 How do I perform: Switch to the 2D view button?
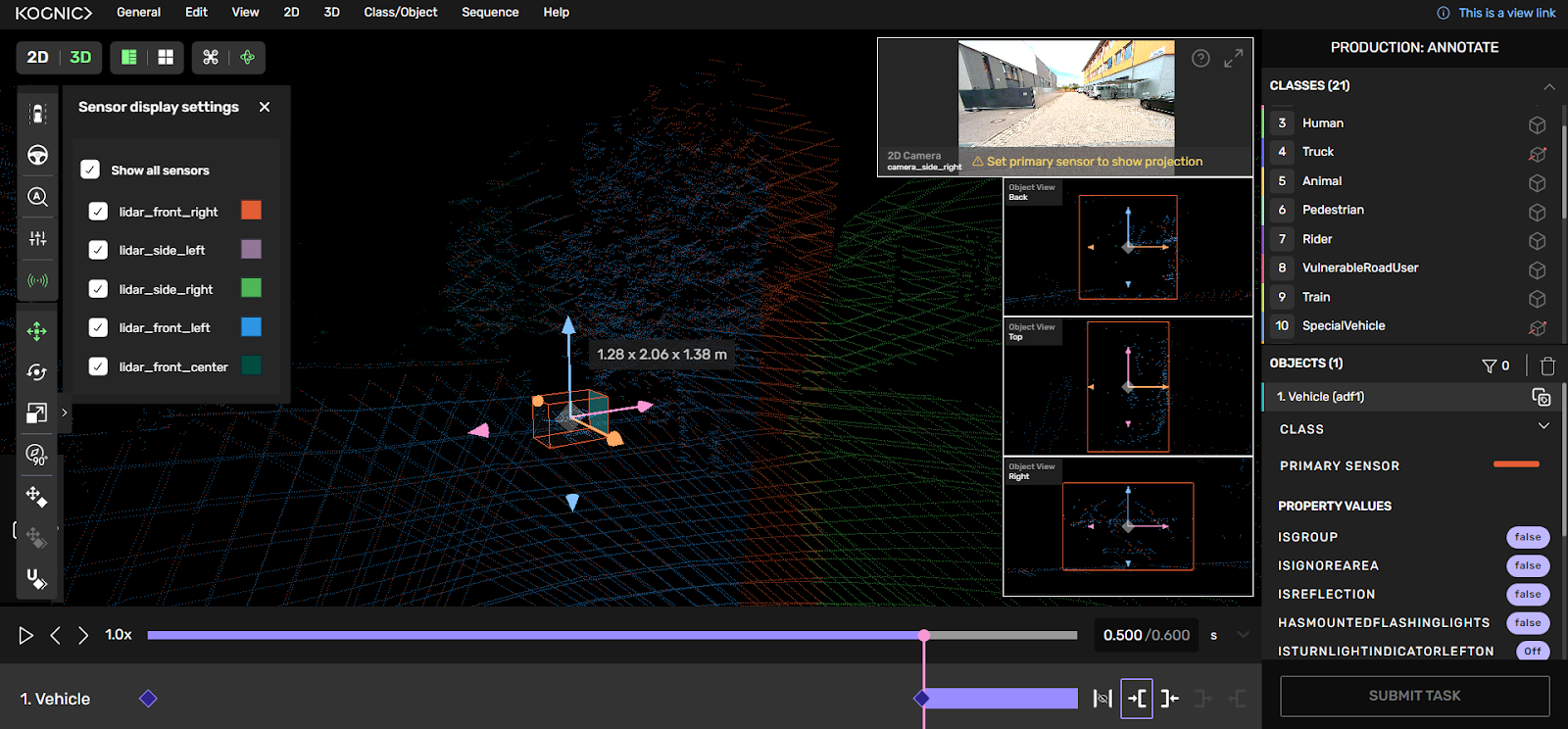coord(37,57)
